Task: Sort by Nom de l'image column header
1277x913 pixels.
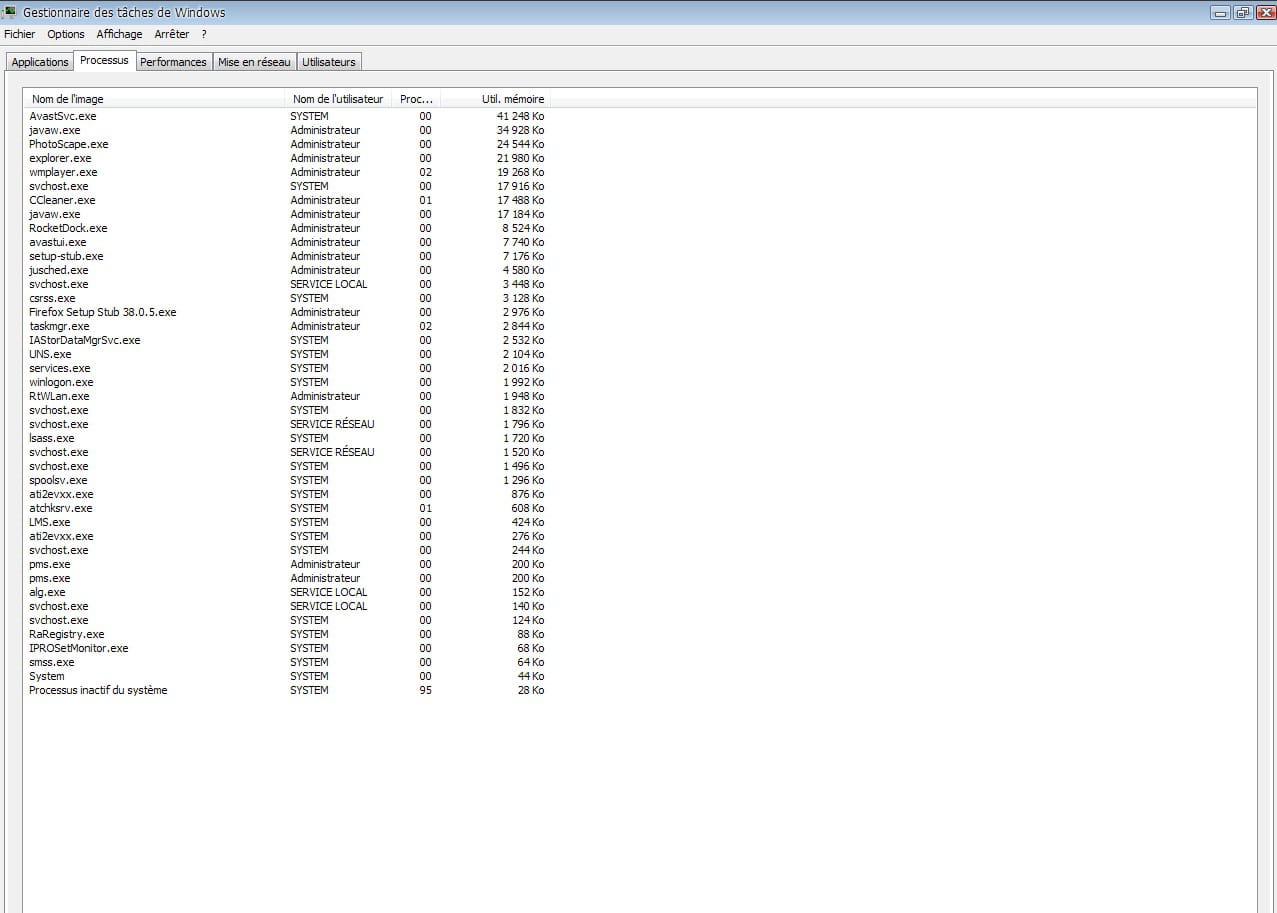Action: click(155, 99)
